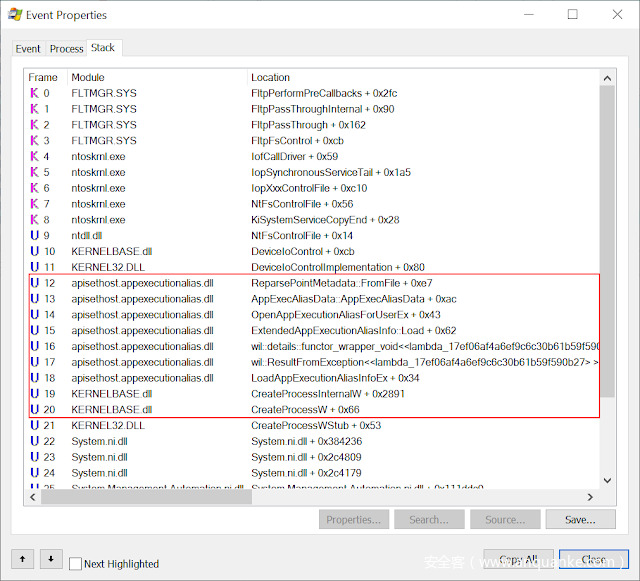Image resolution: width=640 pixels, height=581 pixels.
Task: Click FLTMGR.SYS module in frame 0
Action: [104, 93]
